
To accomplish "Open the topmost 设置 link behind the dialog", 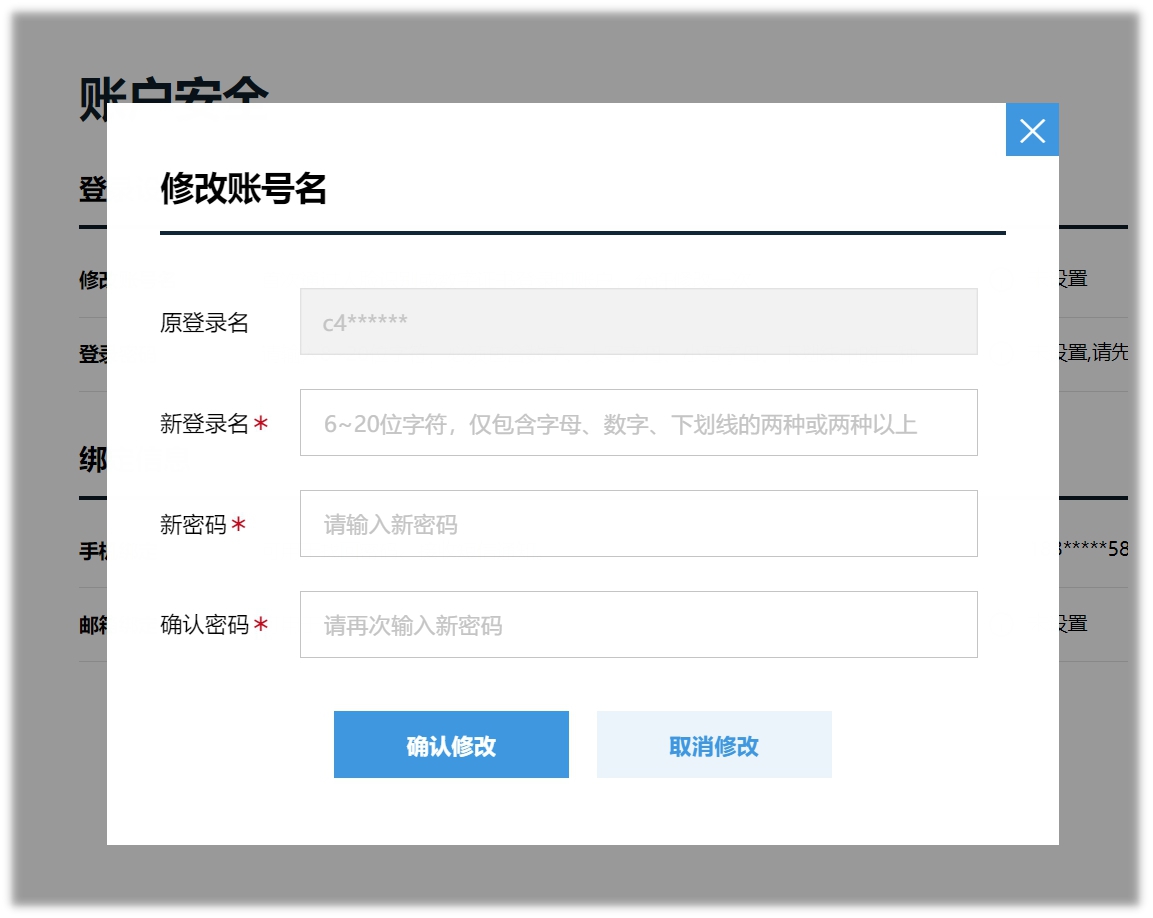I will coord(1080,281).
